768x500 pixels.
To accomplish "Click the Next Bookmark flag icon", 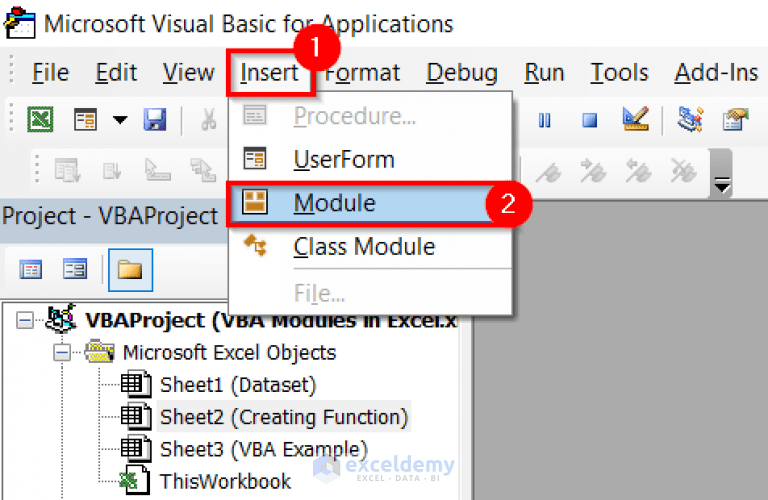I will [x=593, y=171].
